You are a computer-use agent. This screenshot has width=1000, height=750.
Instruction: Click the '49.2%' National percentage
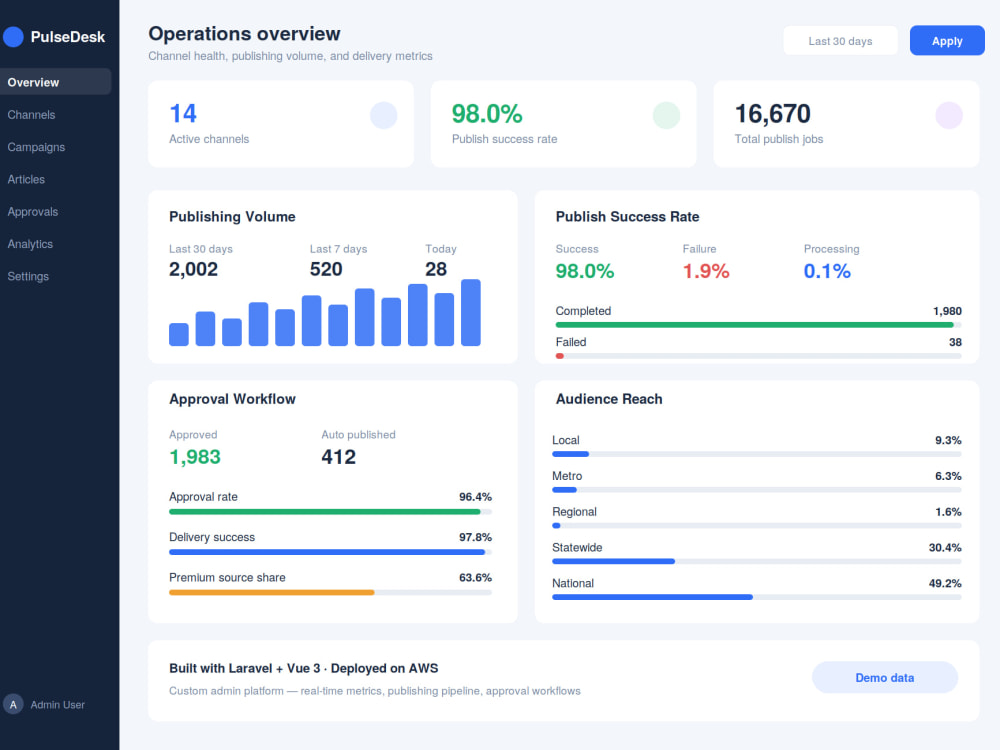click(945, 584)
